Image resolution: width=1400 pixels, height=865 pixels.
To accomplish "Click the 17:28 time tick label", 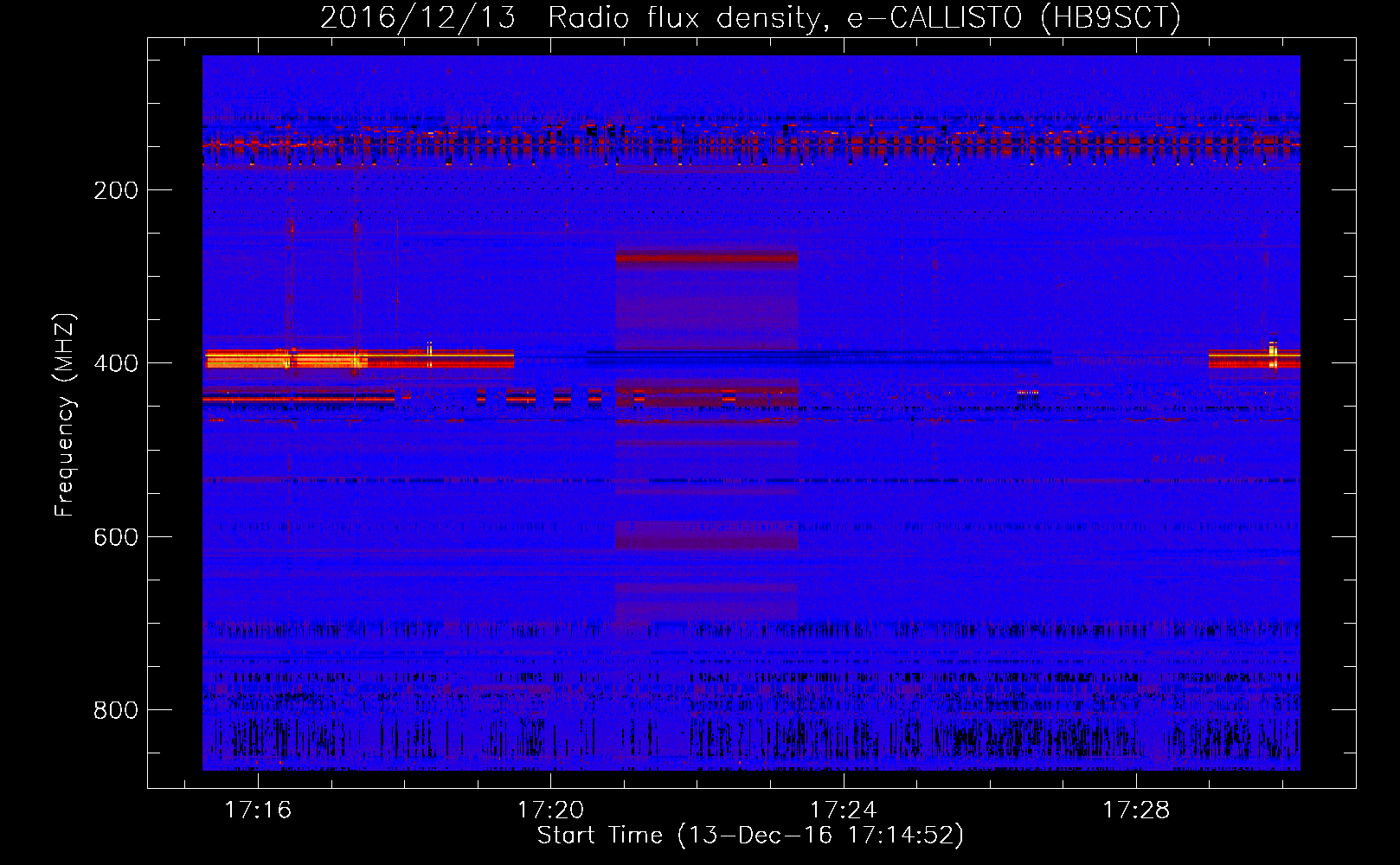I will pyautogui.click(x=1135, y=811).
